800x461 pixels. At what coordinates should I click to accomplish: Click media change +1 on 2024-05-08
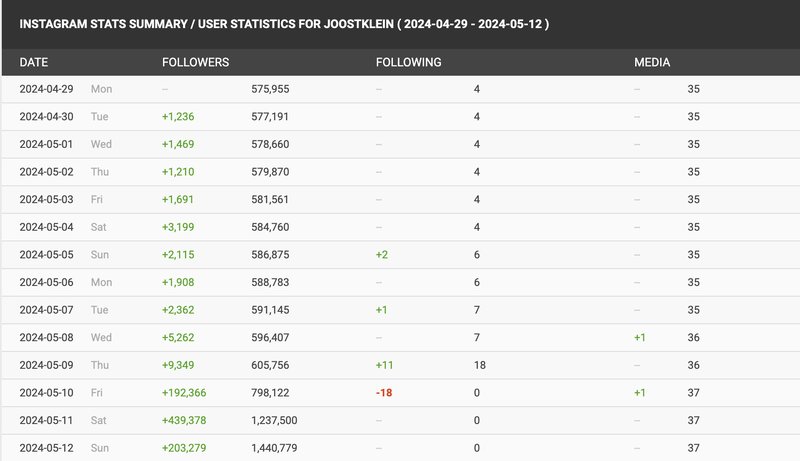coord(640,337)
